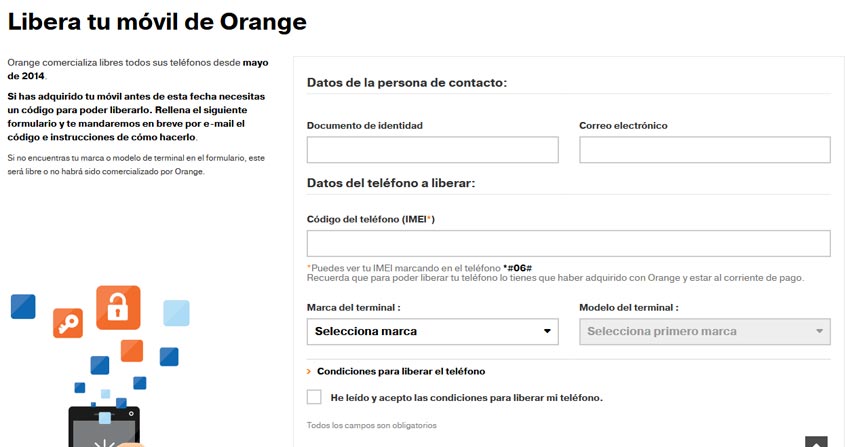Click the 'Recuerda que para poder liberar' note
Image resolution: width=850 pixels, height=447 pixels.
(555, 278)
